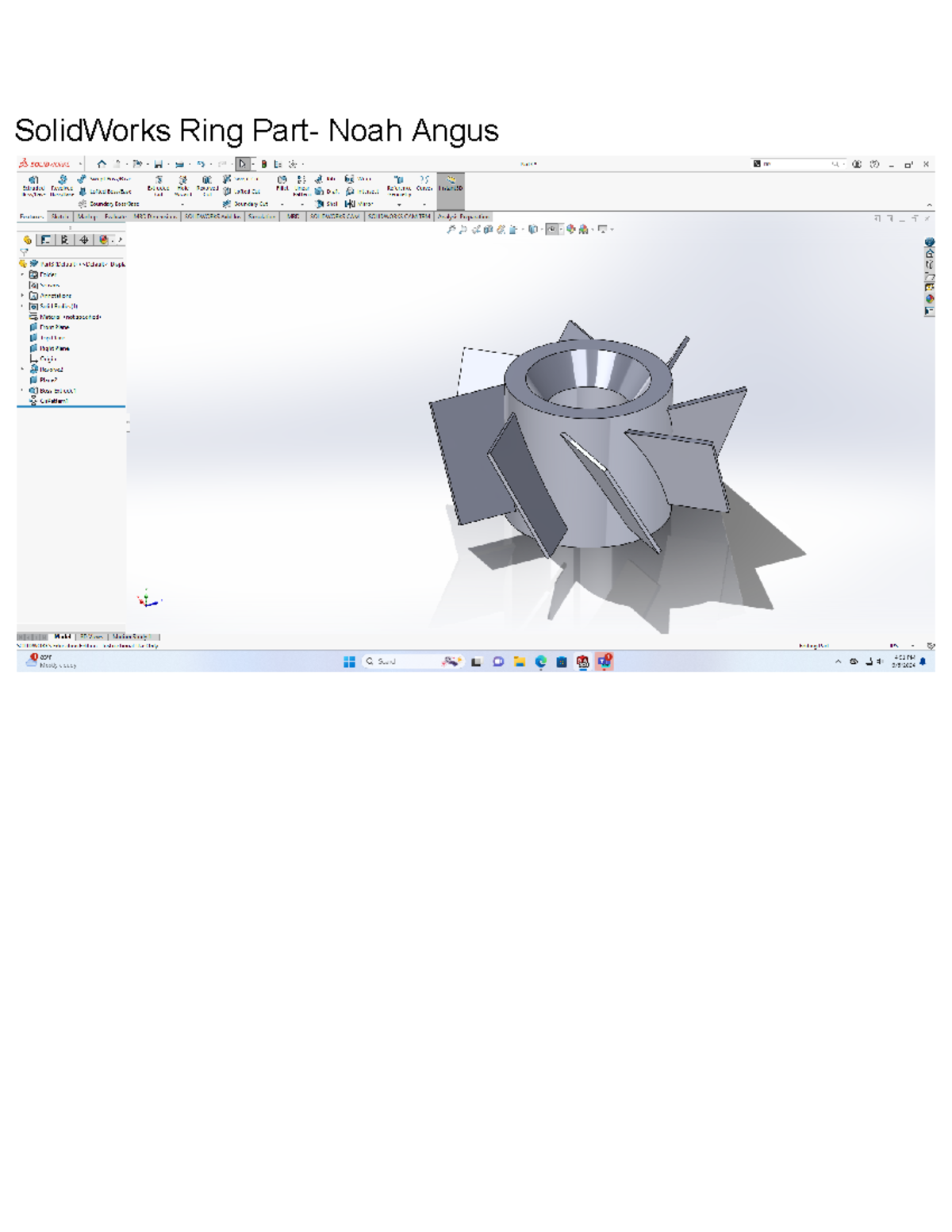
Task: Switch to the SOLIDWORKS Add-Ins tab
Action: pos(213,217)
